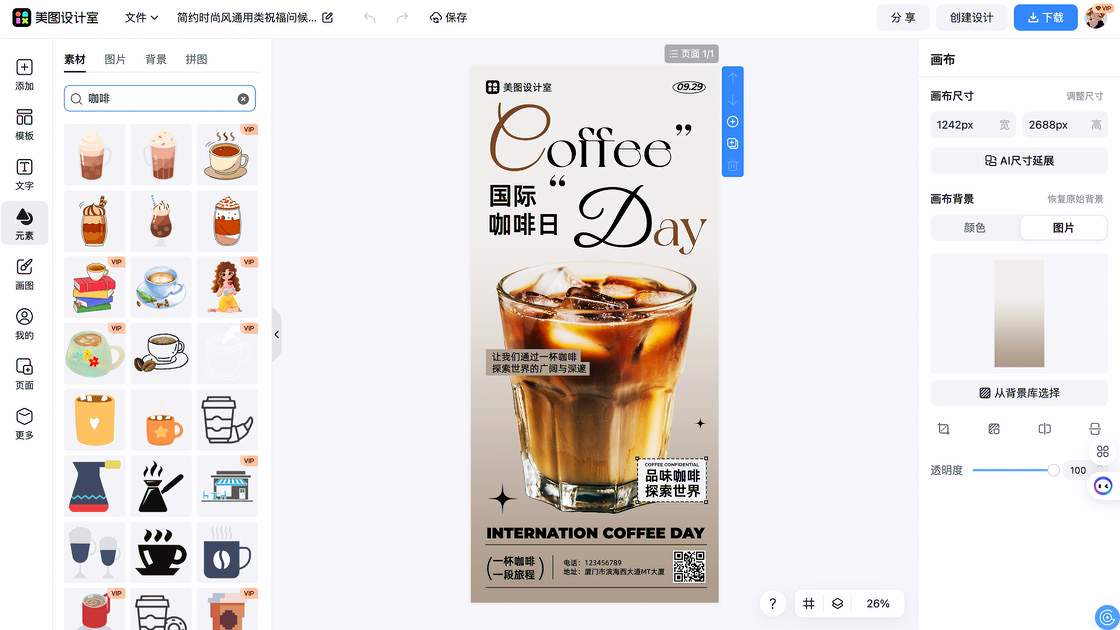Image resolution: width=1120 pixels, height=630 pixels.
Task: Click the undo arrow in top bar
Action: 370,18
